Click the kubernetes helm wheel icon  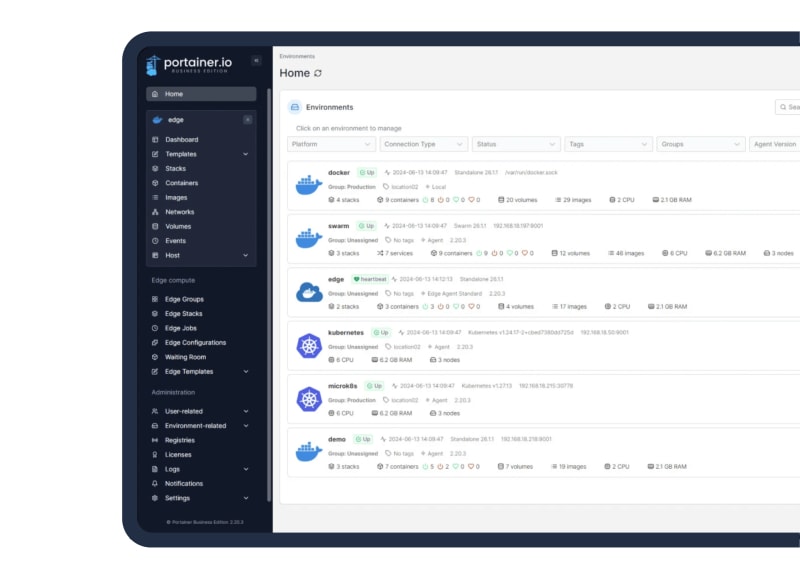point(307,346)
